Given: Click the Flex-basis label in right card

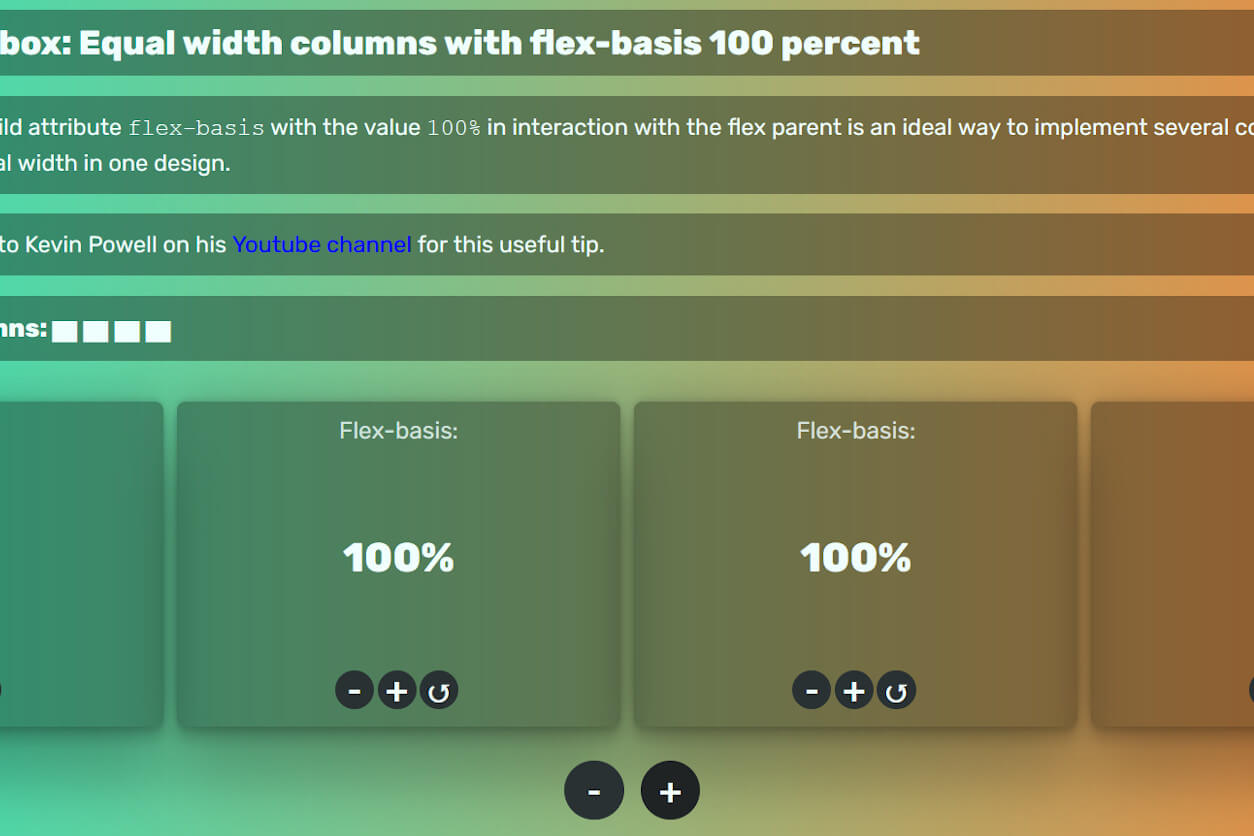Looking at the screenshot, I should 856,431.
